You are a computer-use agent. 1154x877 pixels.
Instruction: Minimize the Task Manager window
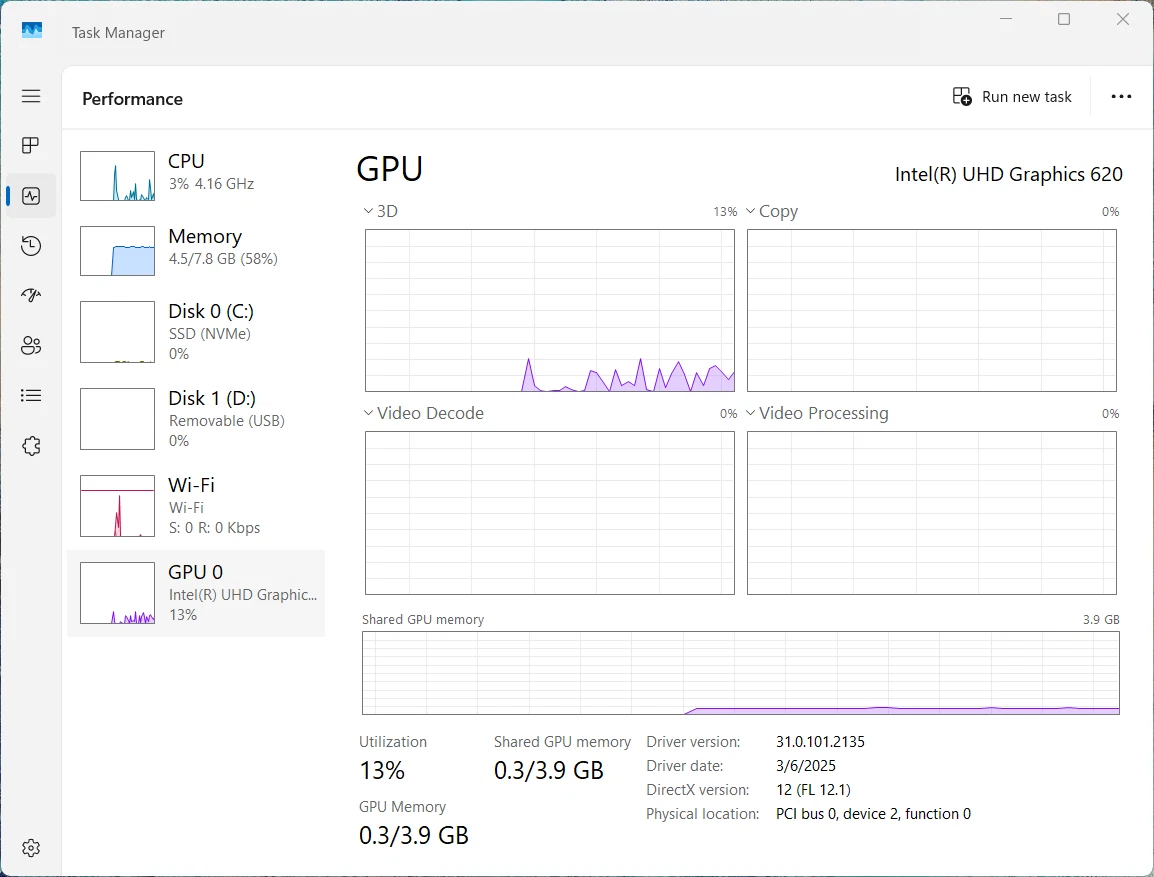coord(1006,19)
